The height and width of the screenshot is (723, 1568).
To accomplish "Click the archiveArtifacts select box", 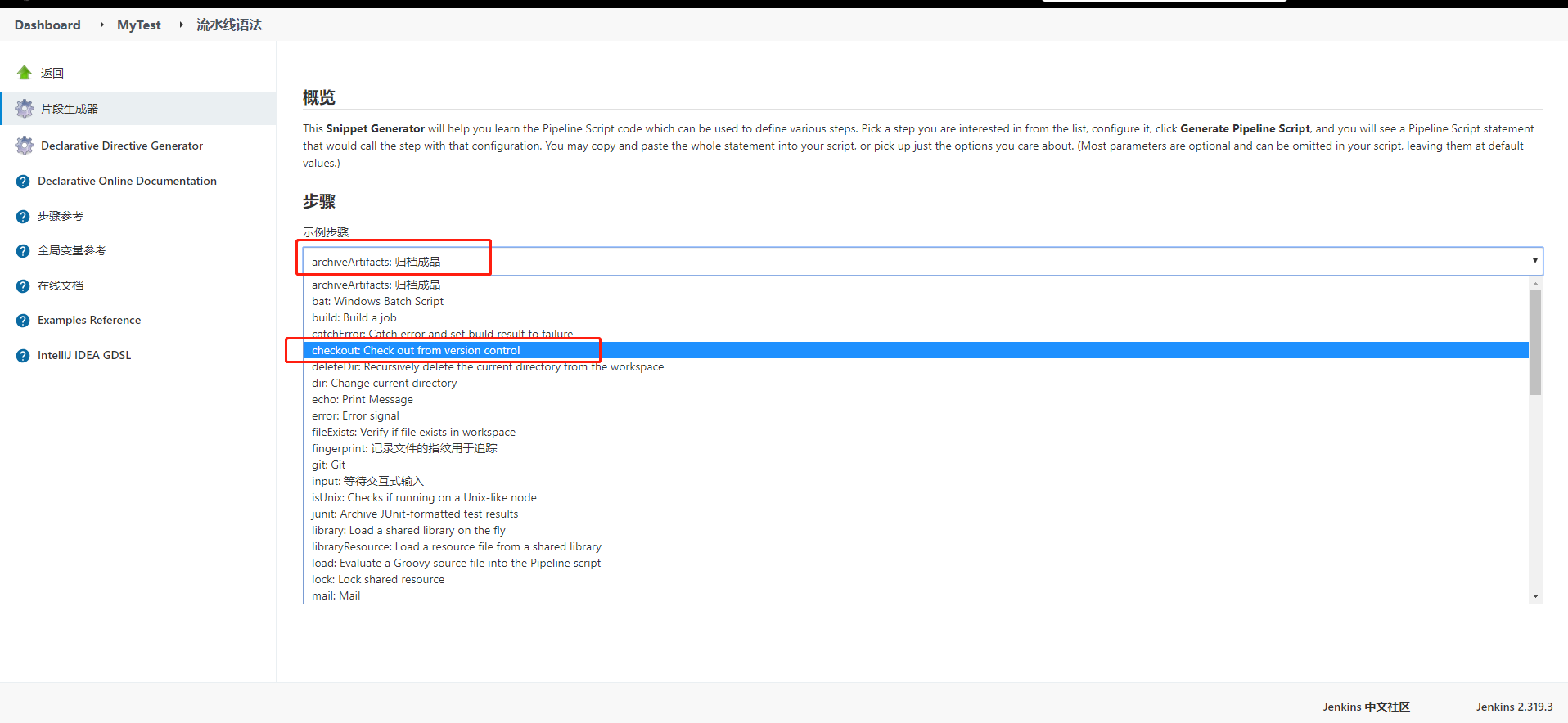I will point(922,262).
